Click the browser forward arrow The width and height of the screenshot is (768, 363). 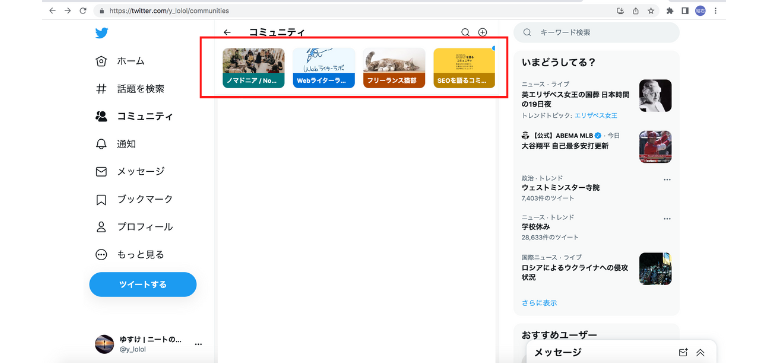click(x=68, y=10)
